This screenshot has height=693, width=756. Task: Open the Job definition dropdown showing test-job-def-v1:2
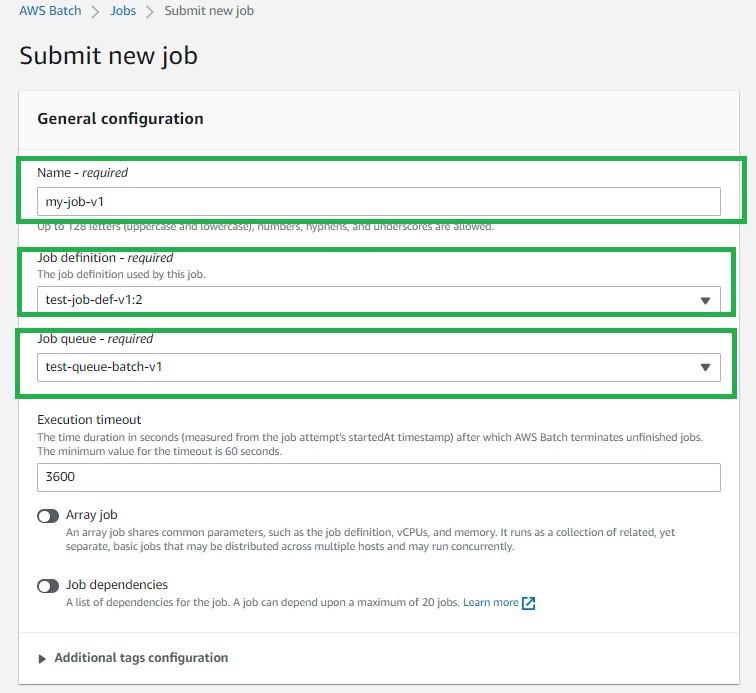tap(378, 300)
